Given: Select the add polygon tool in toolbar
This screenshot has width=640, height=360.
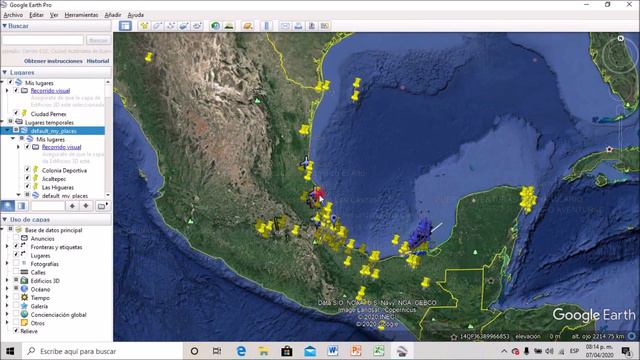Looking at the screenshot, I should pyautogui.click(x=157, y=26).
